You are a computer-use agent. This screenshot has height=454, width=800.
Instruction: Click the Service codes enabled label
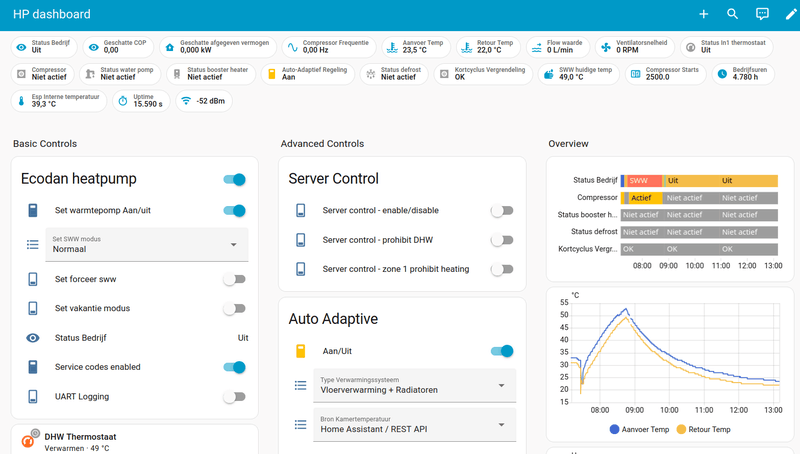[97, 367]
